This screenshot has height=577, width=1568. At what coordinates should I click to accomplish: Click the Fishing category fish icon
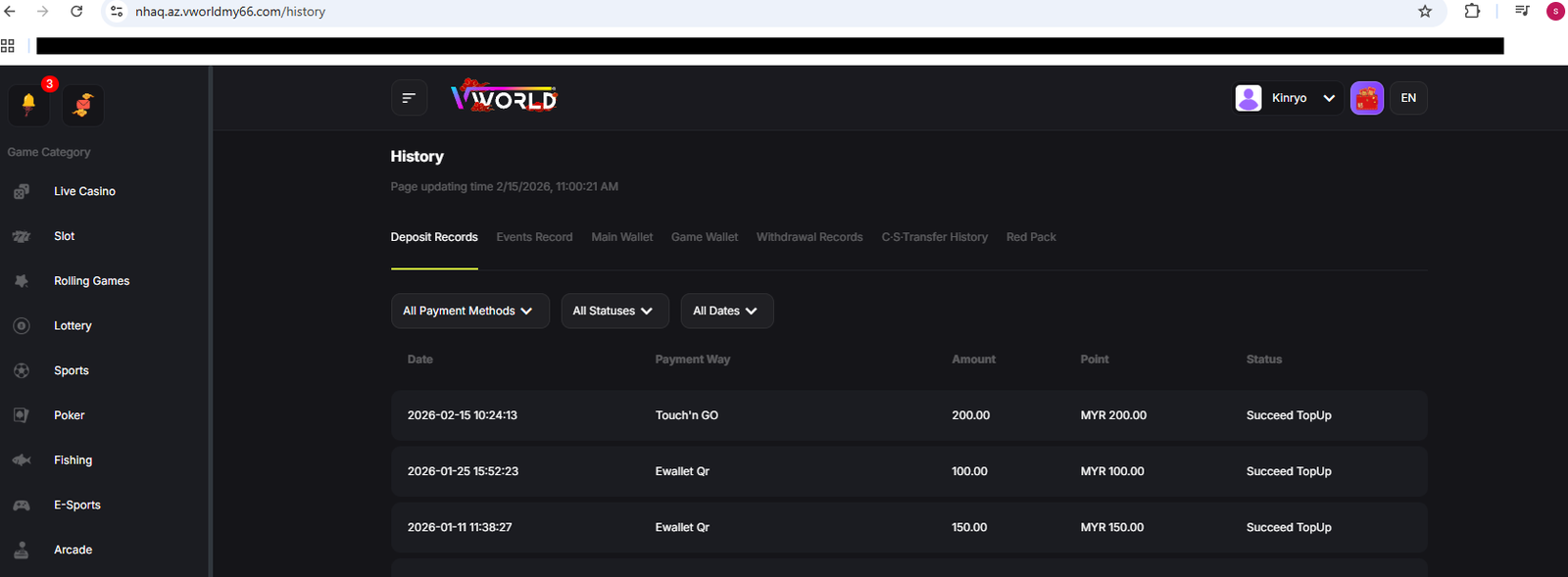tap(22, 460)
